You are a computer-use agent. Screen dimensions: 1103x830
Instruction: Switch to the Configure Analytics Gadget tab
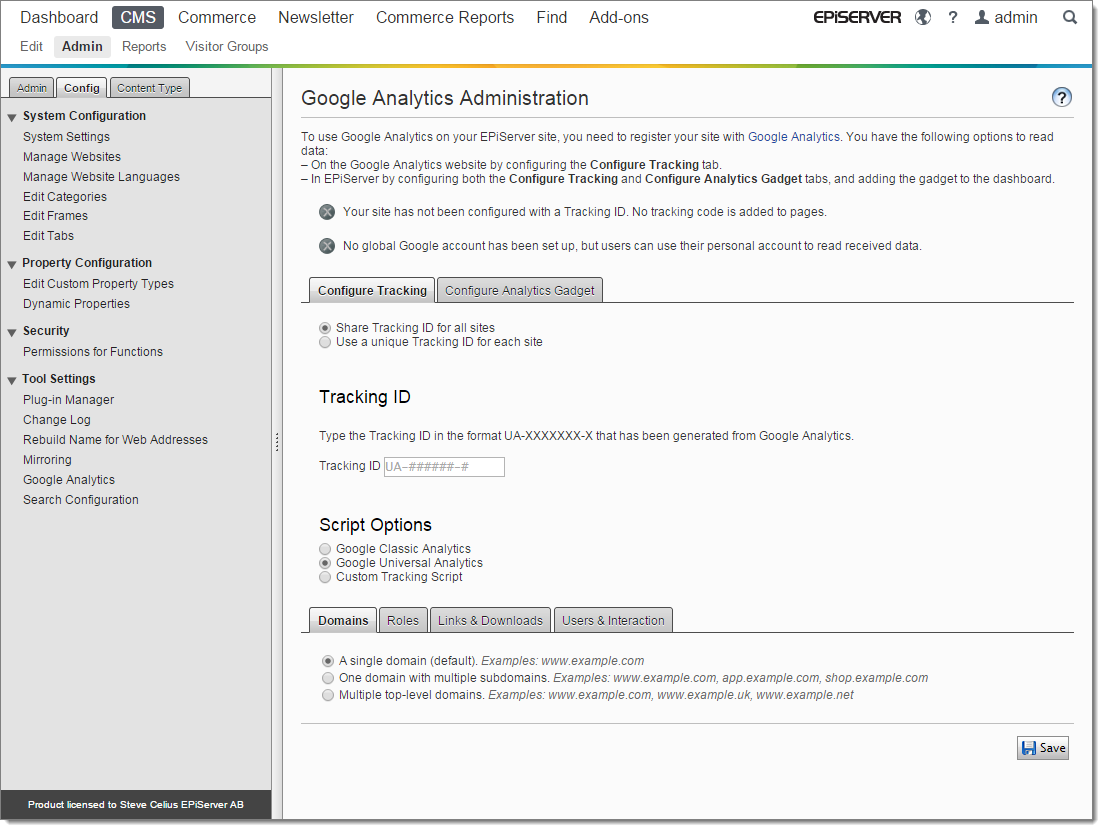519,289
